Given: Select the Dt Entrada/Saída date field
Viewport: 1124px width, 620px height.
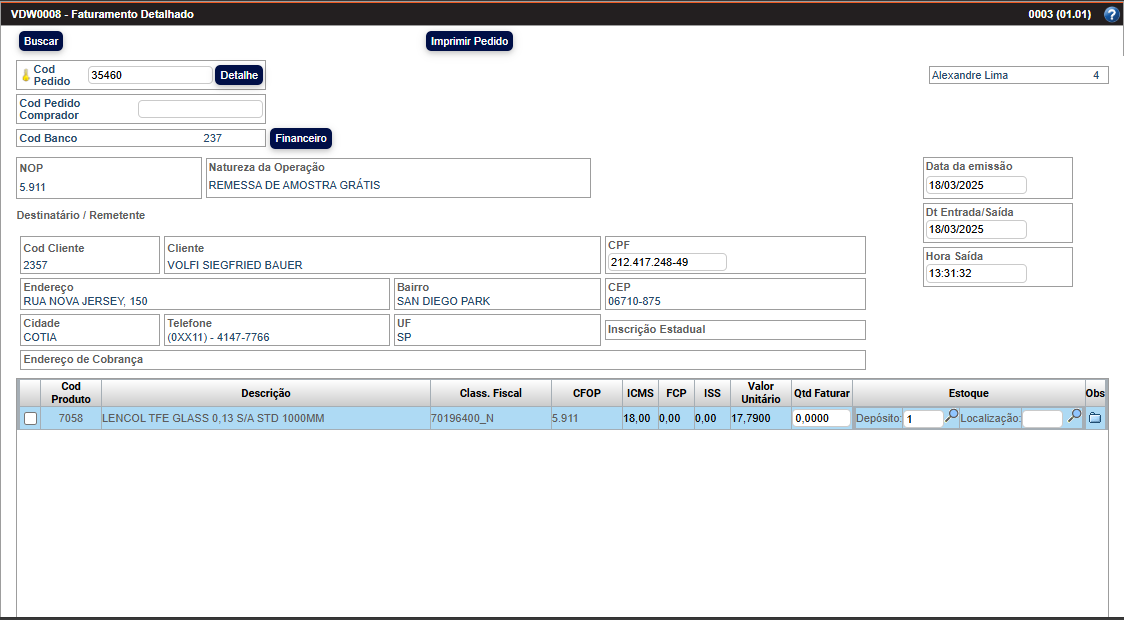Looking at the screenshot, I should 976,229.
